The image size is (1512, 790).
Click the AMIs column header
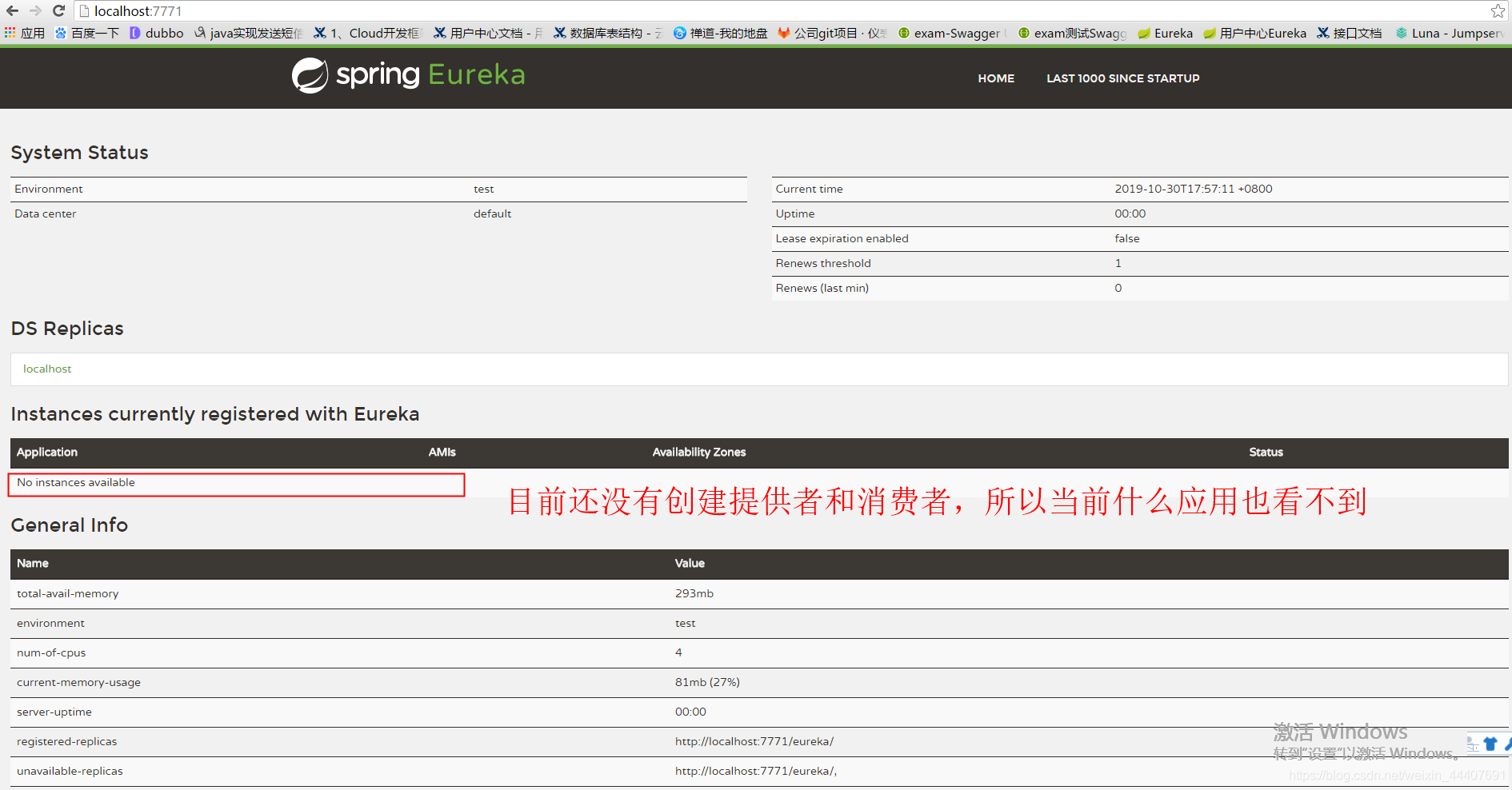[x=442, y=452]
